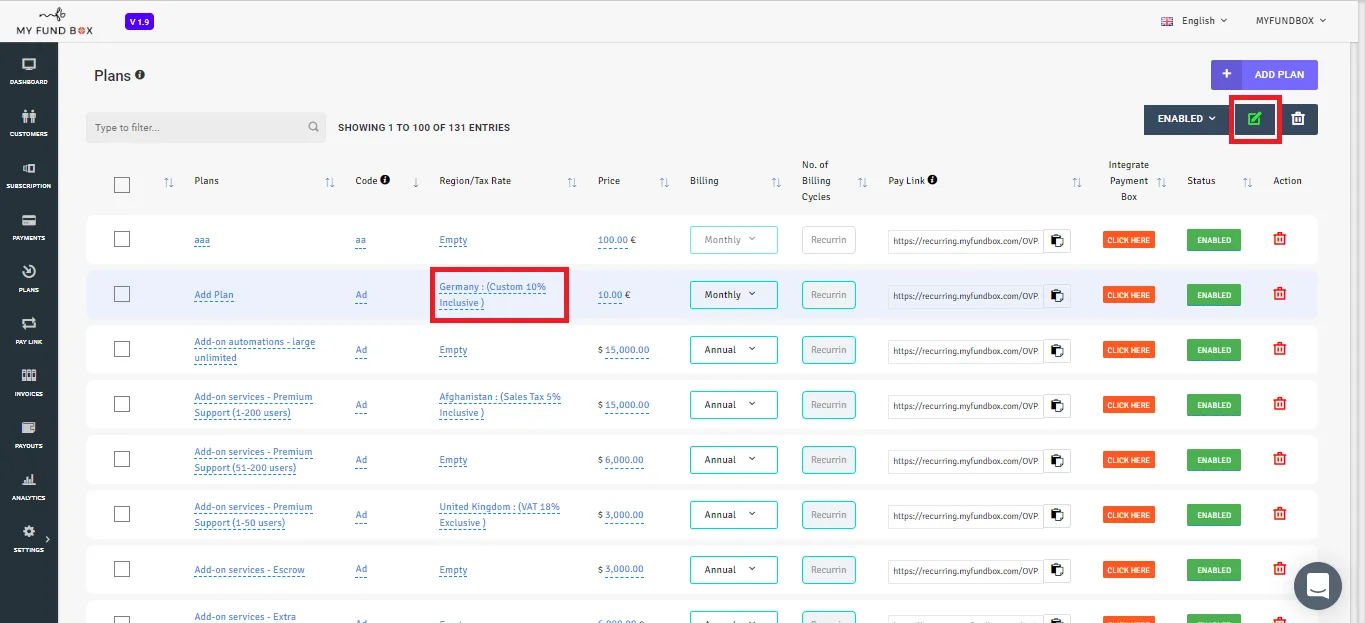Expand the Settings sidebar menu
This screenshot has height=623, width=1365.
(x=29, y=539)
